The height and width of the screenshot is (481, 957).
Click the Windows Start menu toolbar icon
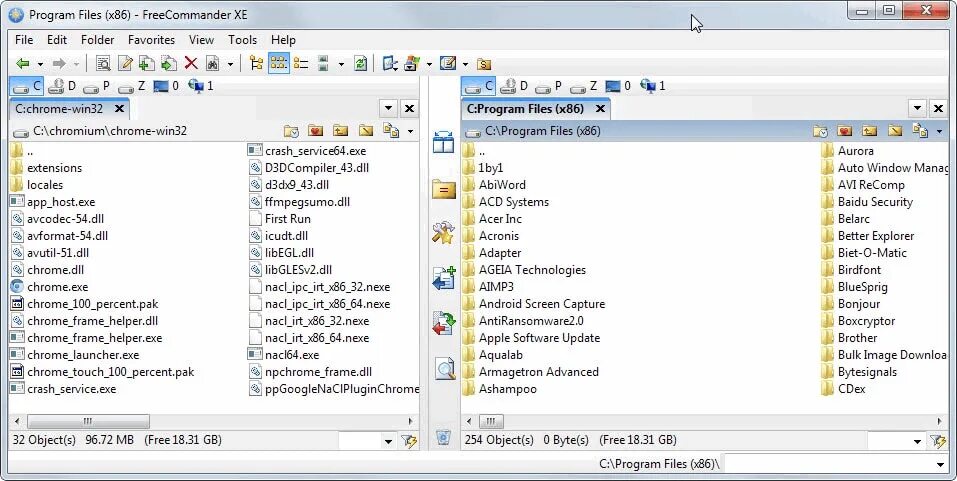pos(412,63)
